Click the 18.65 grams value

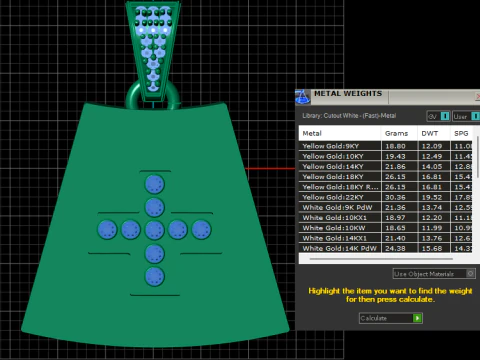click(x=395, y=228)
